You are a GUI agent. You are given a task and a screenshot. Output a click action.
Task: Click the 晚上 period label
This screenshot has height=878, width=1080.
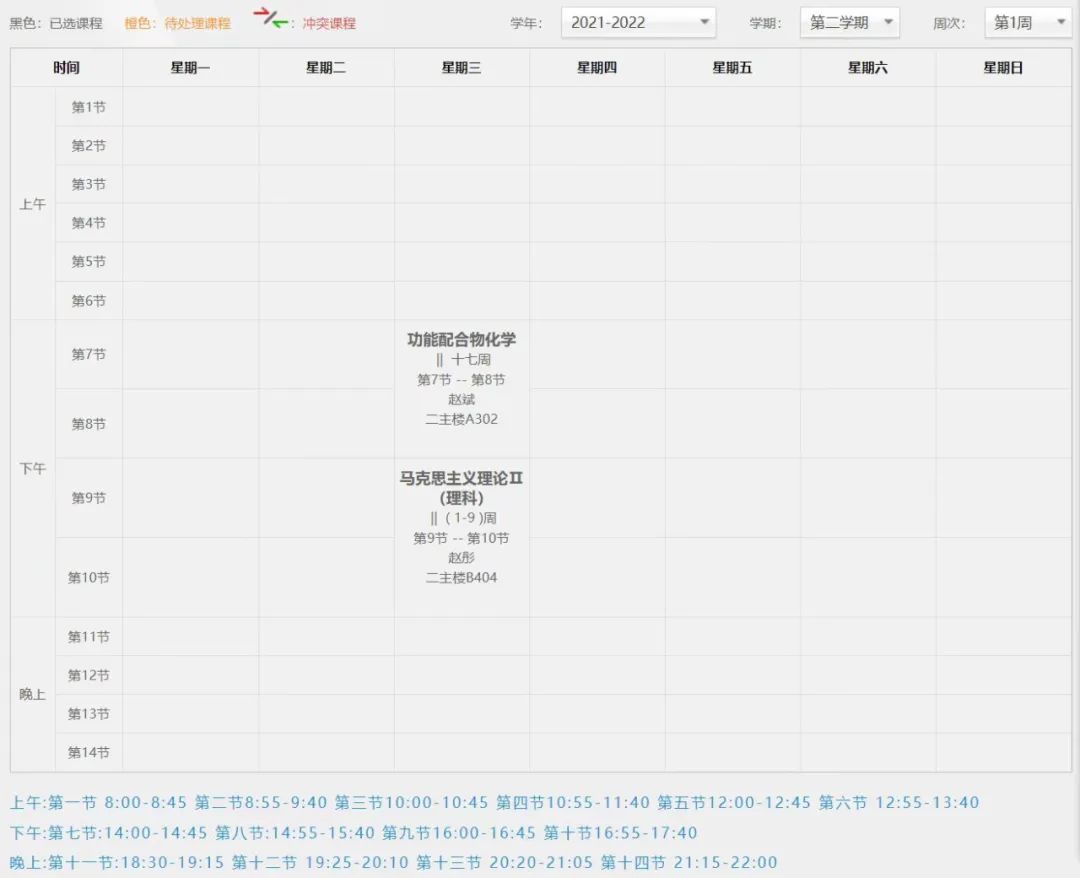[x=33, y=694]
